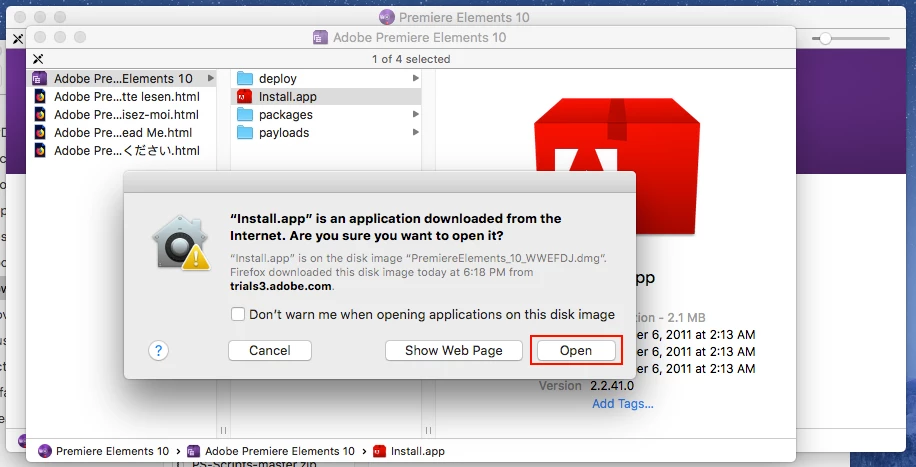
Task: Click toolbar toggle icon in back window
Action: [x=18, y=39]
